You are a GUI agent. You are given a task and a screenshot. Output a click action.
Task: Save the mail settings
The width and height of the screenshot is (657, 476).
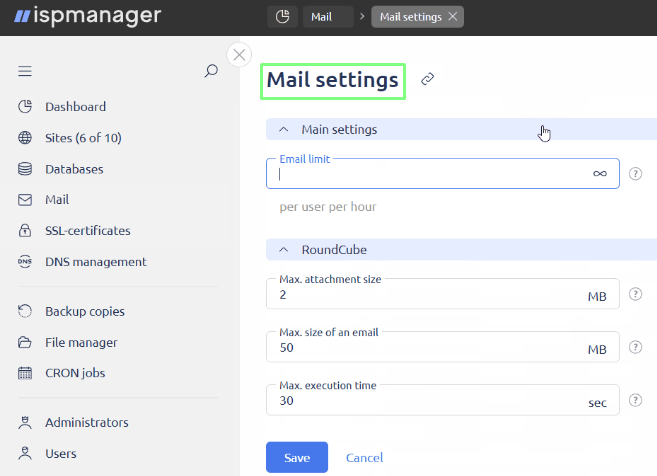point(297,457)
